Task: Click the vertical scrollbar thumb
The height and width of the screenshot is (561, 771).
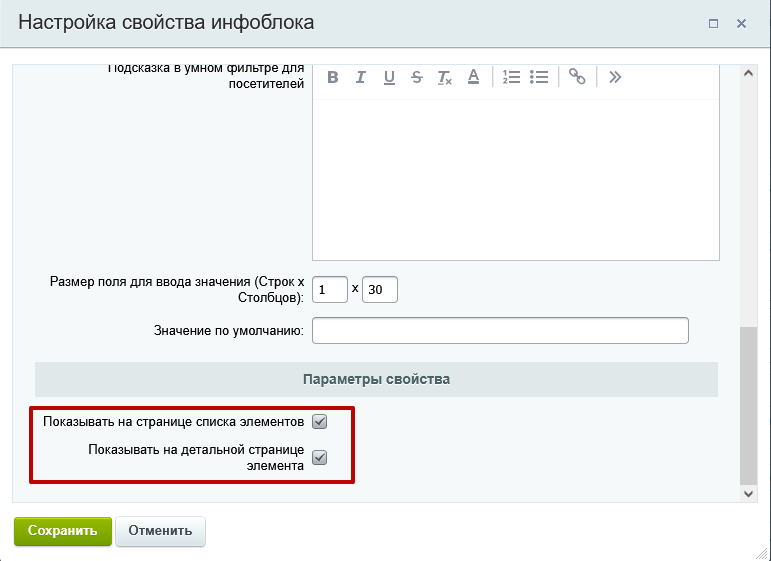Action: click(748, 406)
